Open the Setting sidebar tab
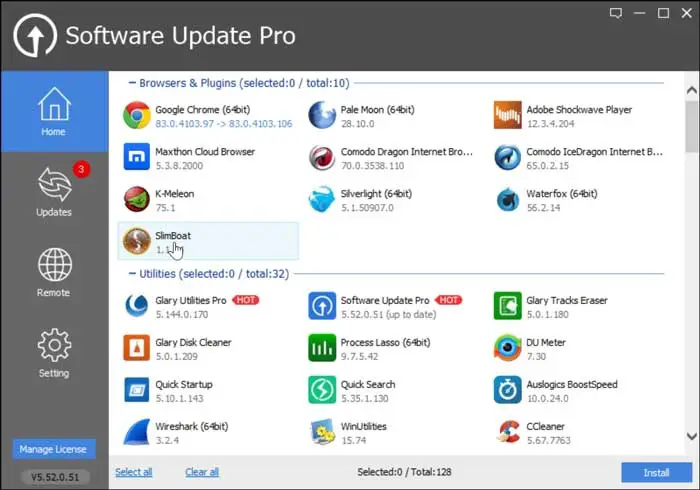 coord(54,353)
